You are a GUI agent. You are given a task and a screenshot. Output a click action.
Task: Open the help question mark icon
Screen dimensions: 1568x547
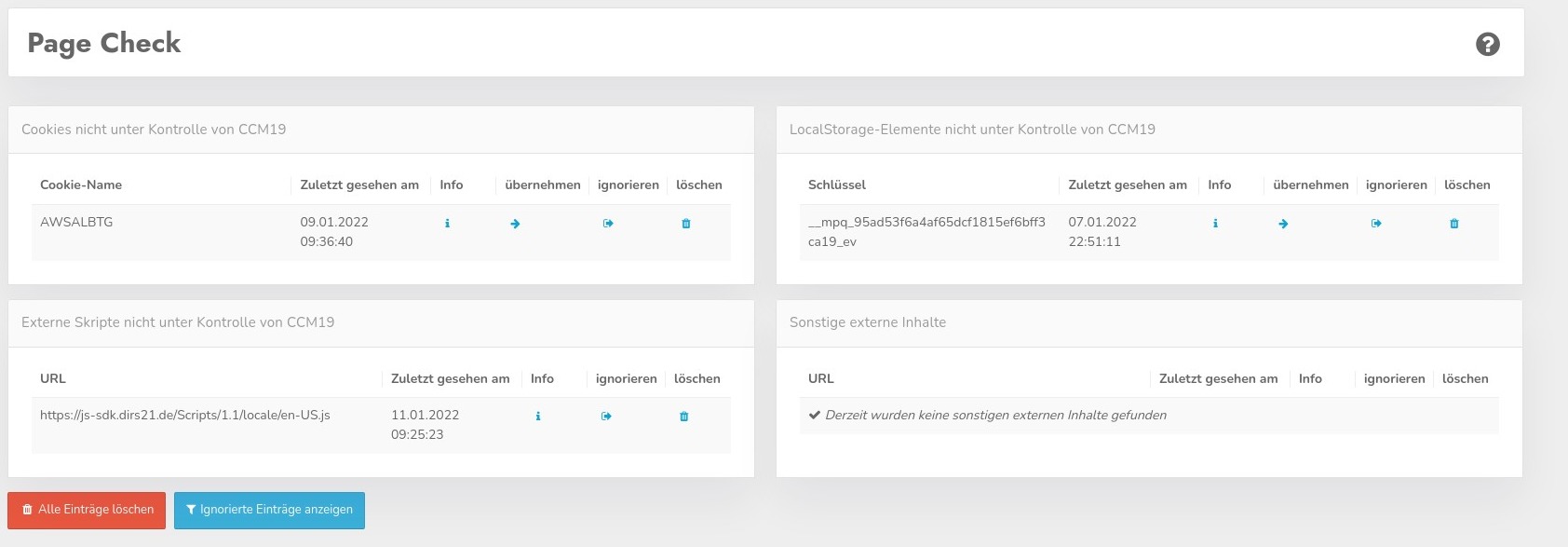pos(1487,44)
